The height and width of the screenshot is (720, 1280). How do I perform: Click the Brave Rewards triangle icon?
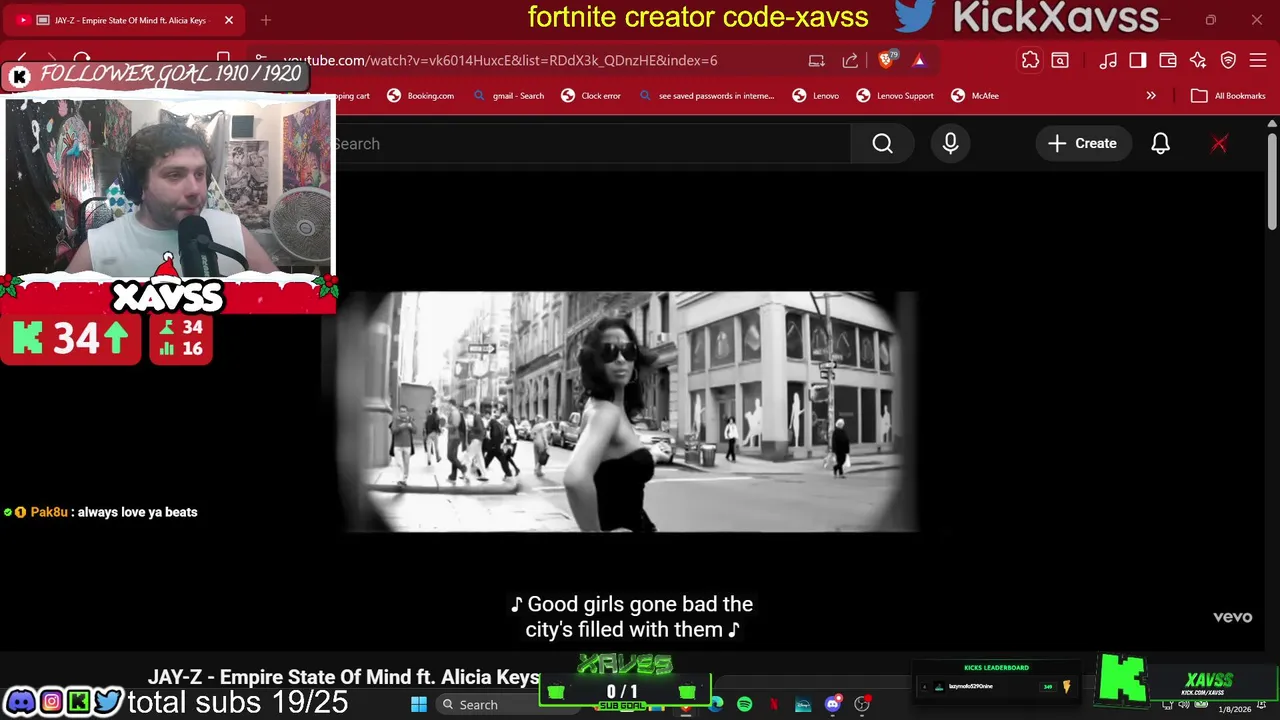click(919, 60)
